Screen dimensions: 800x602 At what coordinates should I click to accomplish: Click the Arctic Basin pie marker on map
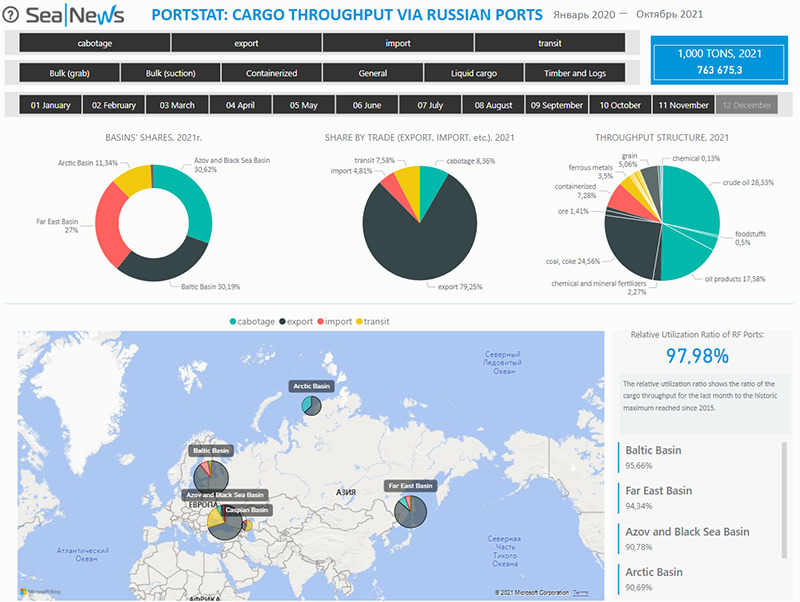pos(310,405)
